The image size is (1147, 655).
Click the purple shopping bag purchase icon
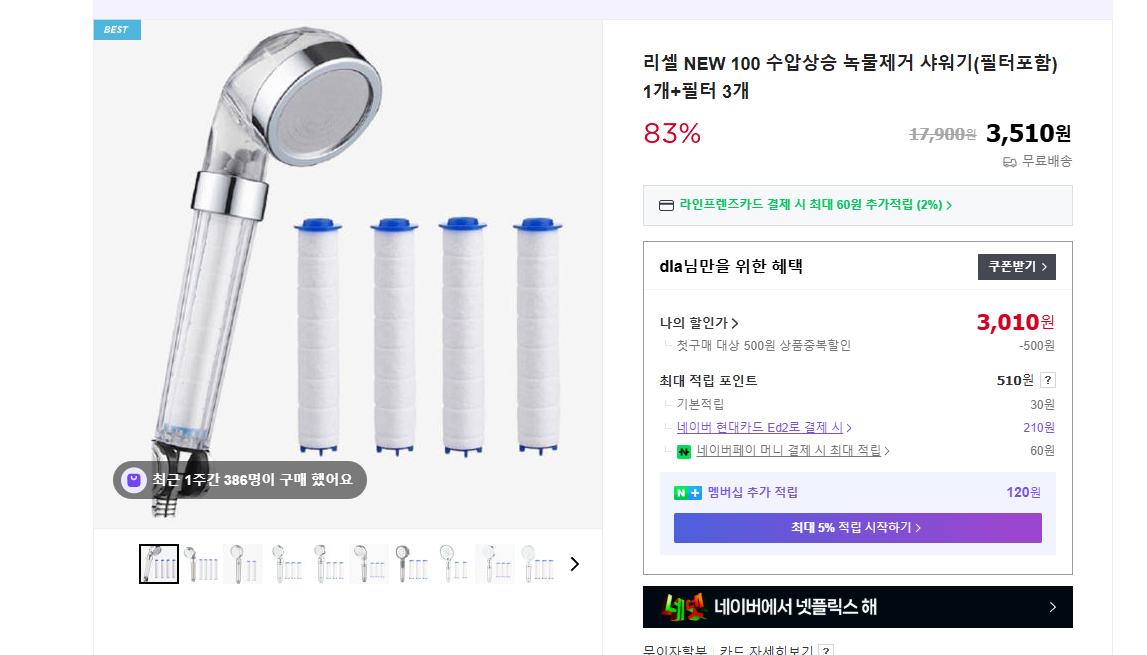pyautogui.click(x=134, y=480)
